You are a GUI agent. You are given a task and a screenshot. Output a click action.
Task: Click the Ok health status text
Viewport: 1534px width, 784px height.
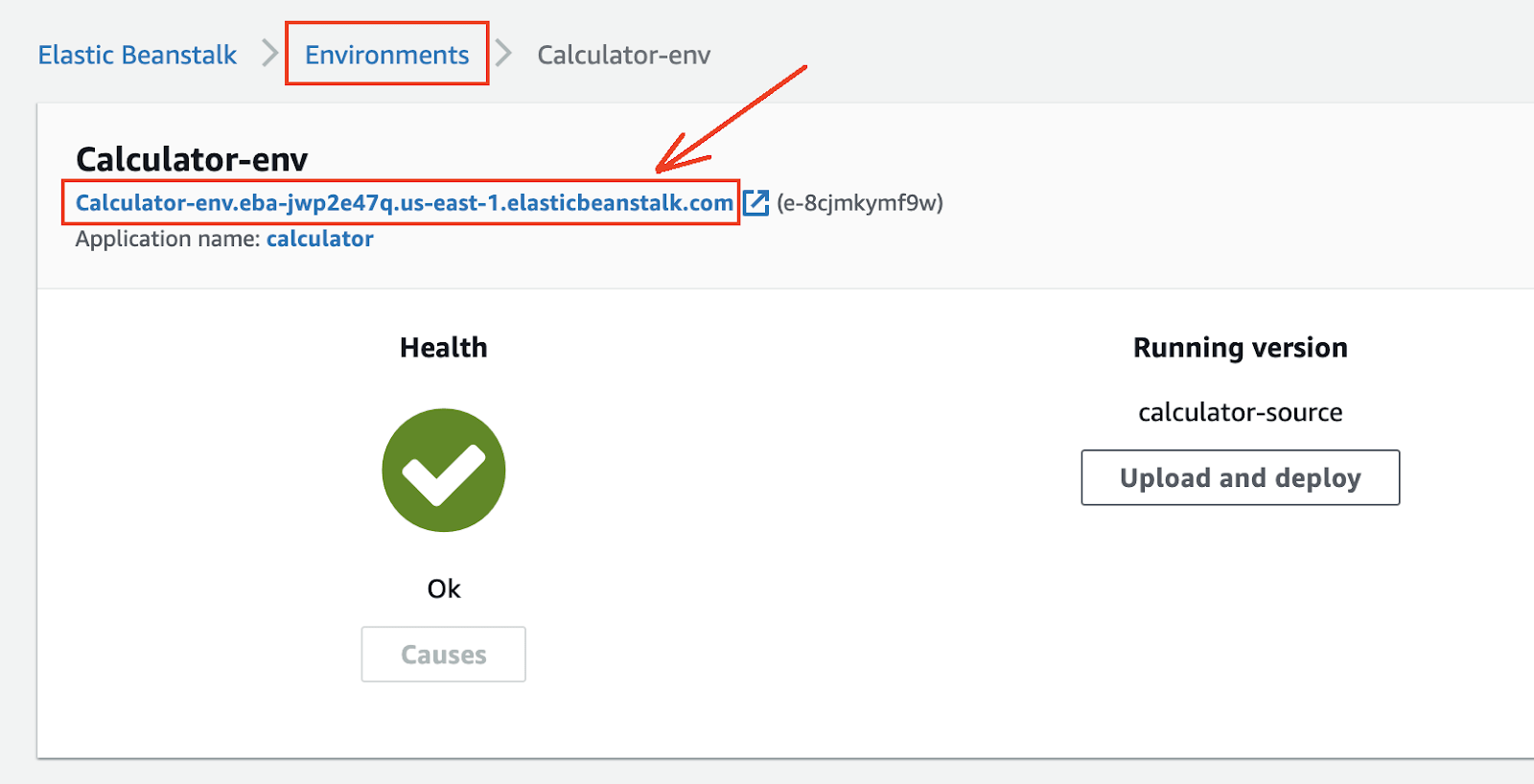[x=444, y=588]
